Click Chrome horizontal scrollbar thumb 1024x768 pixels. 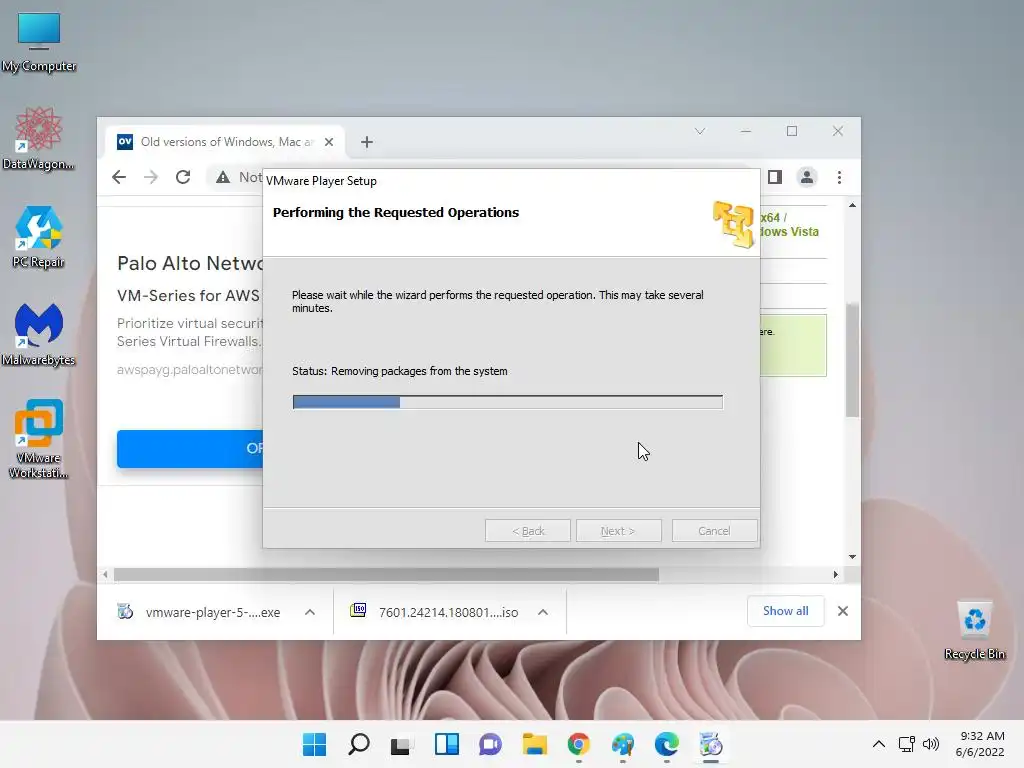[x=386, y=575]
